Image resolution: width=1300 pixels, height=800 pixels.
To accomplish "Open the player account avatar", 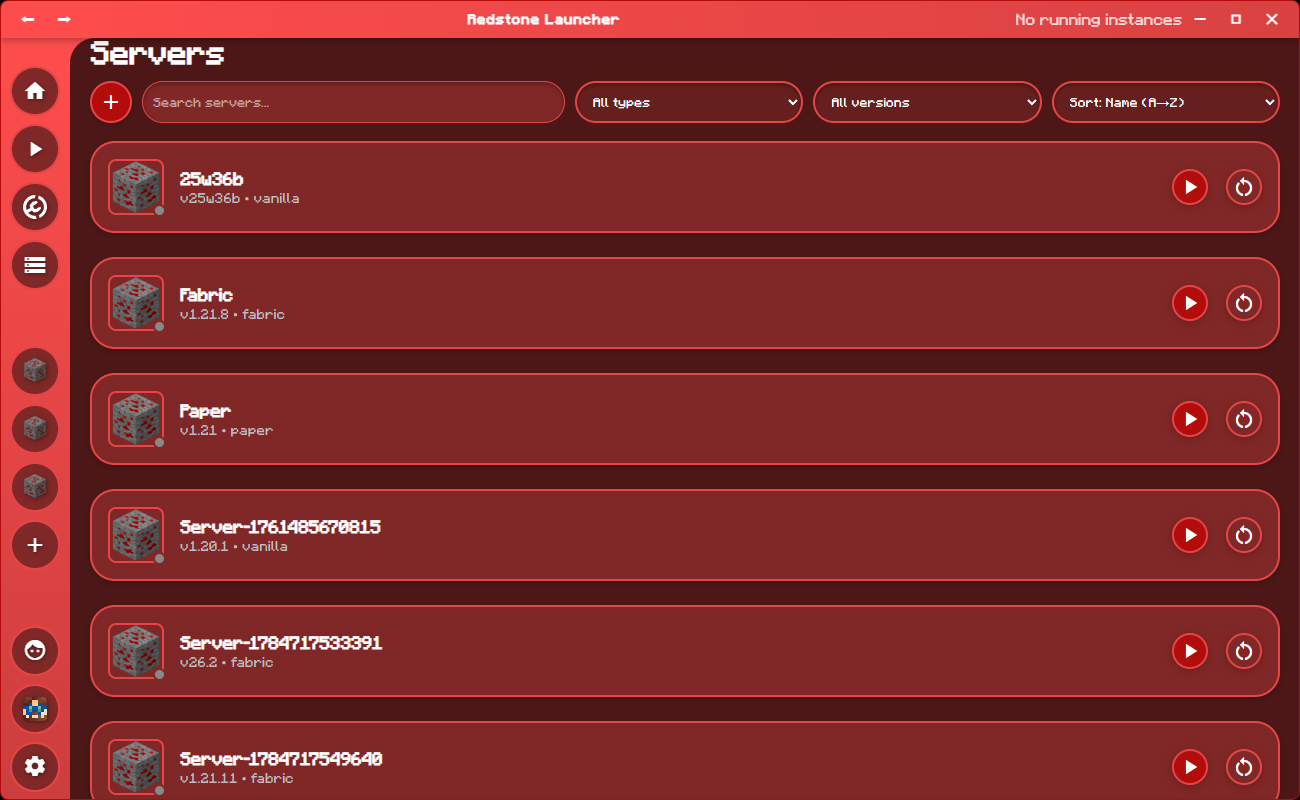I will click(35, 709).
